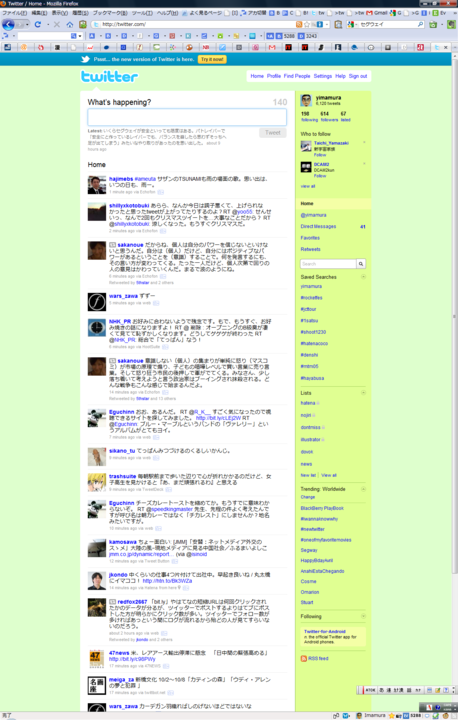The height and width of the screenshot is (720, 458).
Task: Bookmark the page with the star icon
Action: (307, 24)
